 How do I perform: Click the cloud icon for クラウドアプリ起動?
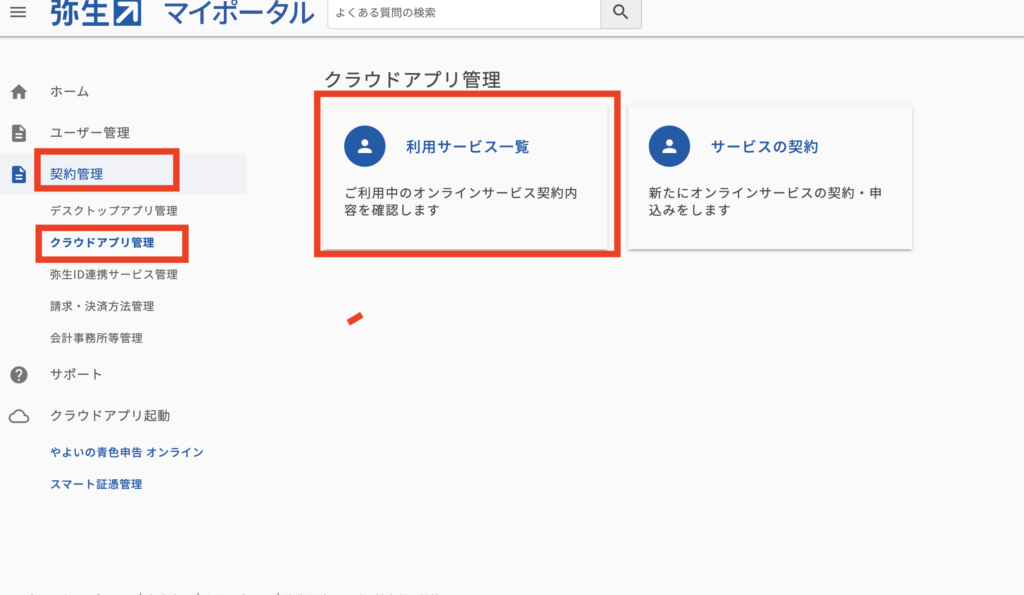point(19,417)
